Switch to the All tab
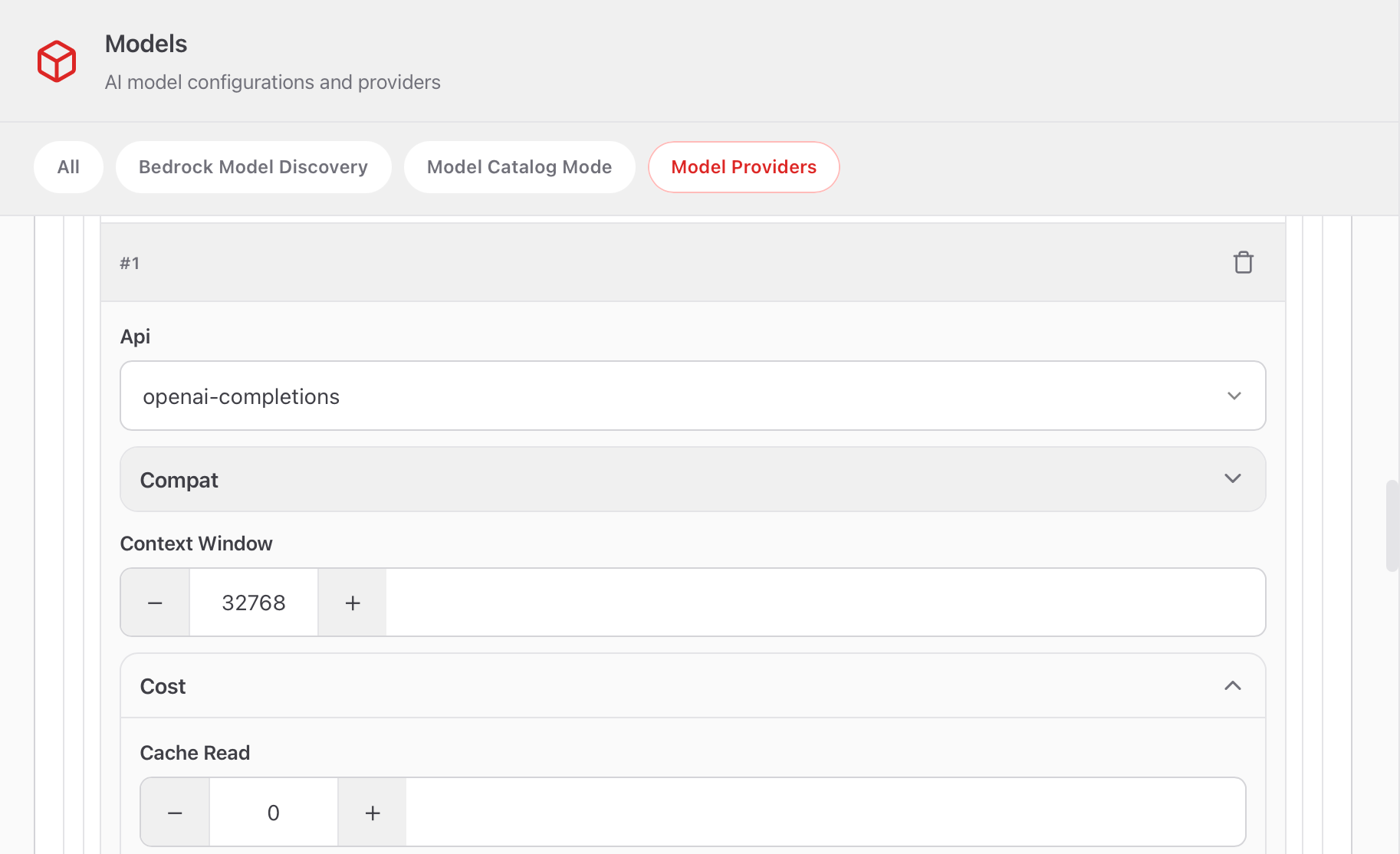This screenshot has width=1400, height=854. coord(68,167)
